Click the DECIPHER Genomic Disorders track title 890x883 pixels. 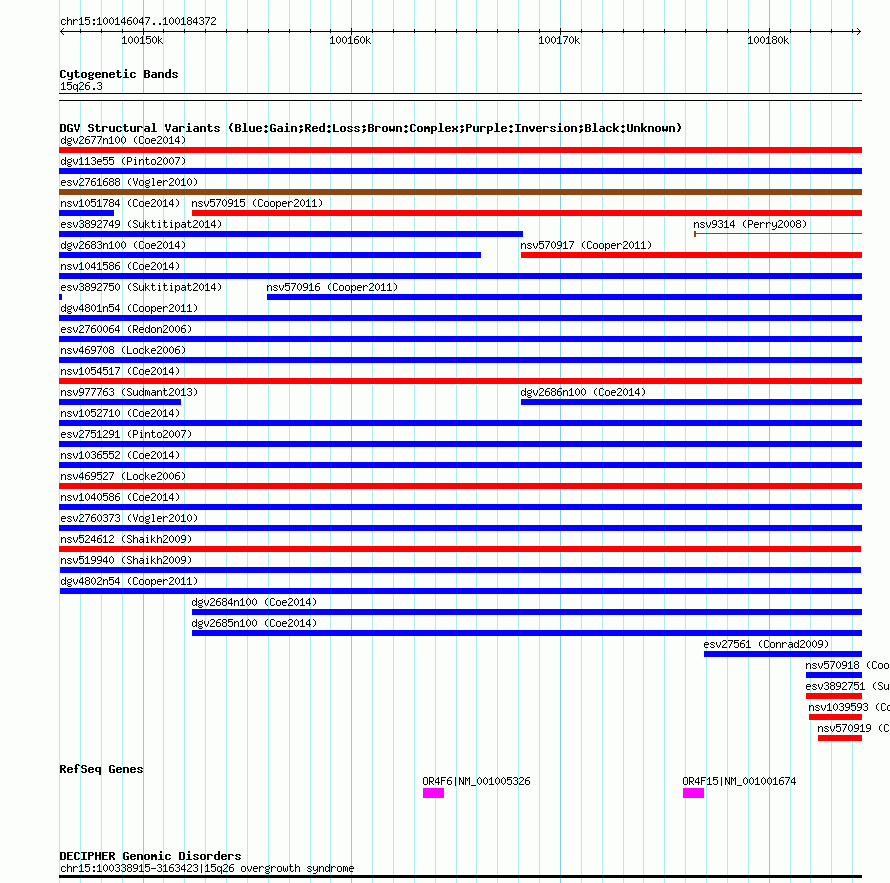[150, 856]
